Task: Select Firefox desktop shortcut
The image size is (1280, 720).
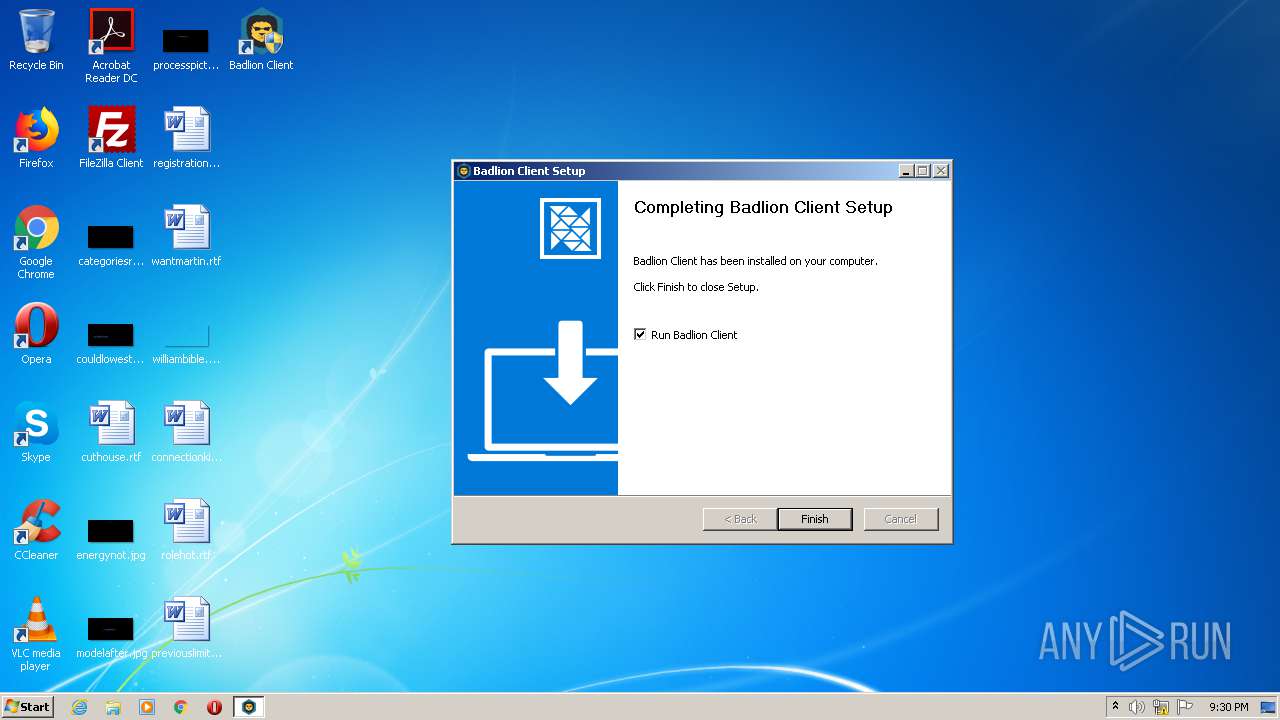Action: click(36, 139)
